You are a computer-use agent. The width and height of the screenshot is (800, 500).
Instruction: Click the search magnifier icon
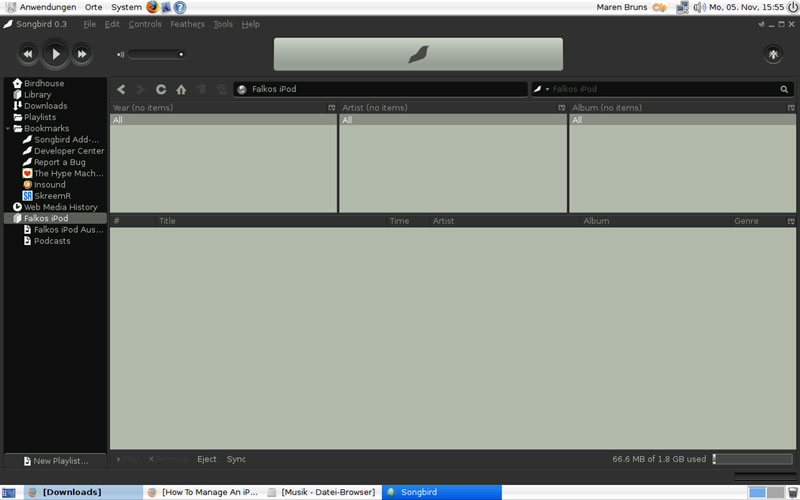pyautogui.click(x=784, y=89)
